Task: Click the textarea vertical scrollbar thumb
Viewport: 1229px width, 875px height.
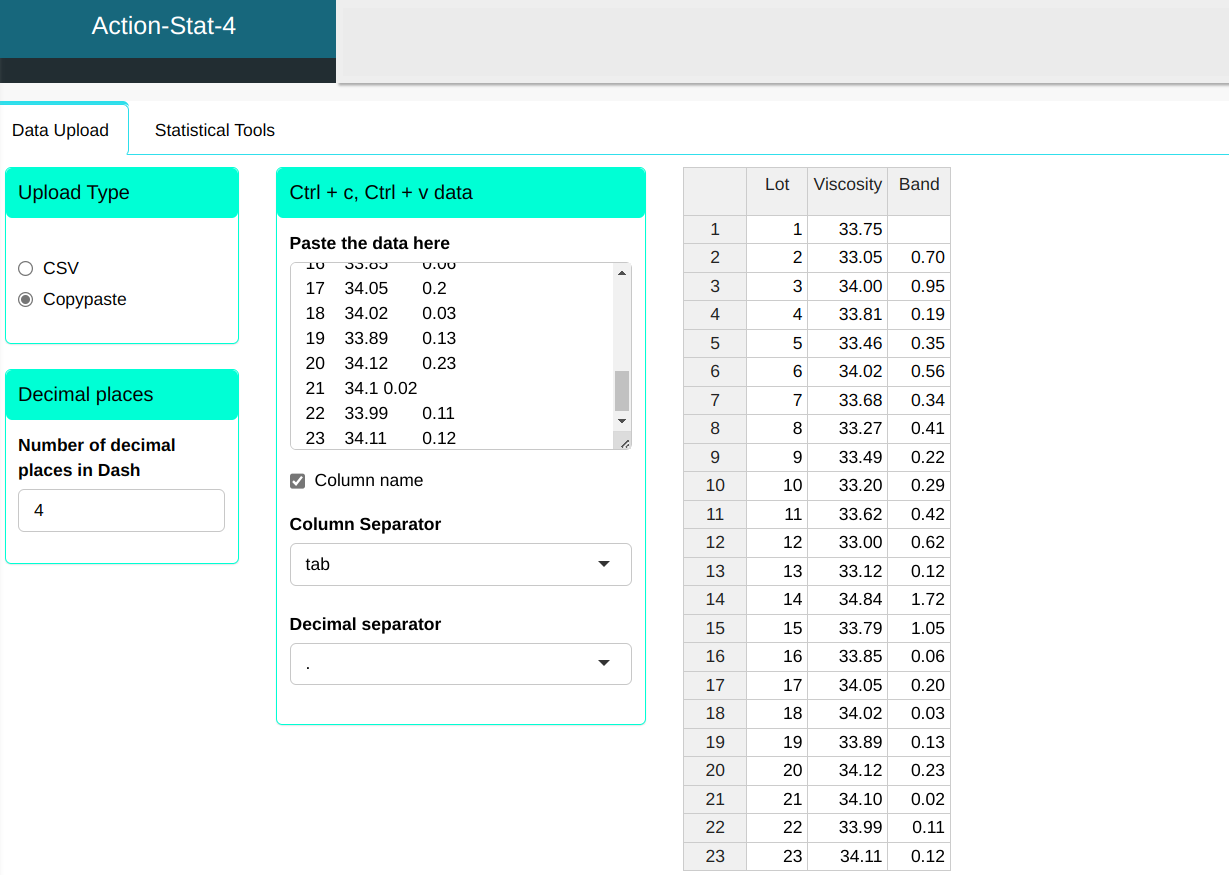Action: coord(622,390)
